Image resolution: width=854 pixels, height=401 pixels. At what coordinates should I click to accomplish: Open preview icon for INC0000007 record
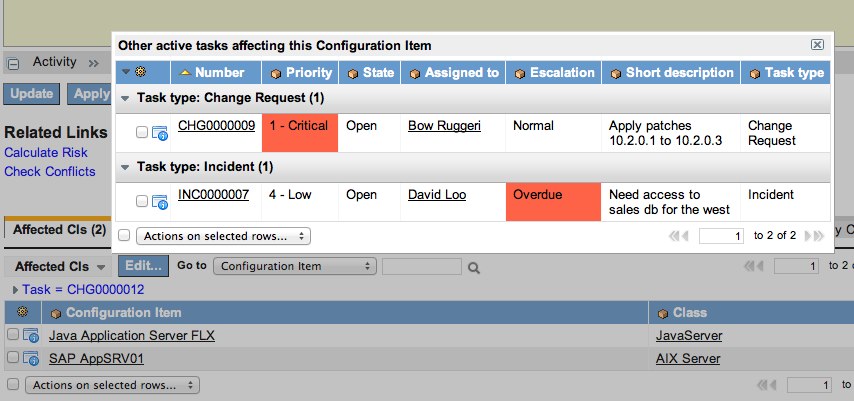(x=160, y=202)
